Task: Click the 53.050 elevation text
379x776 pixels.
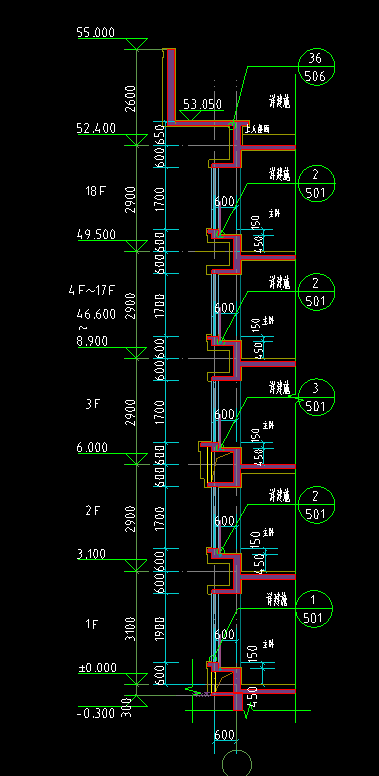Action: (x=203, y=104)
